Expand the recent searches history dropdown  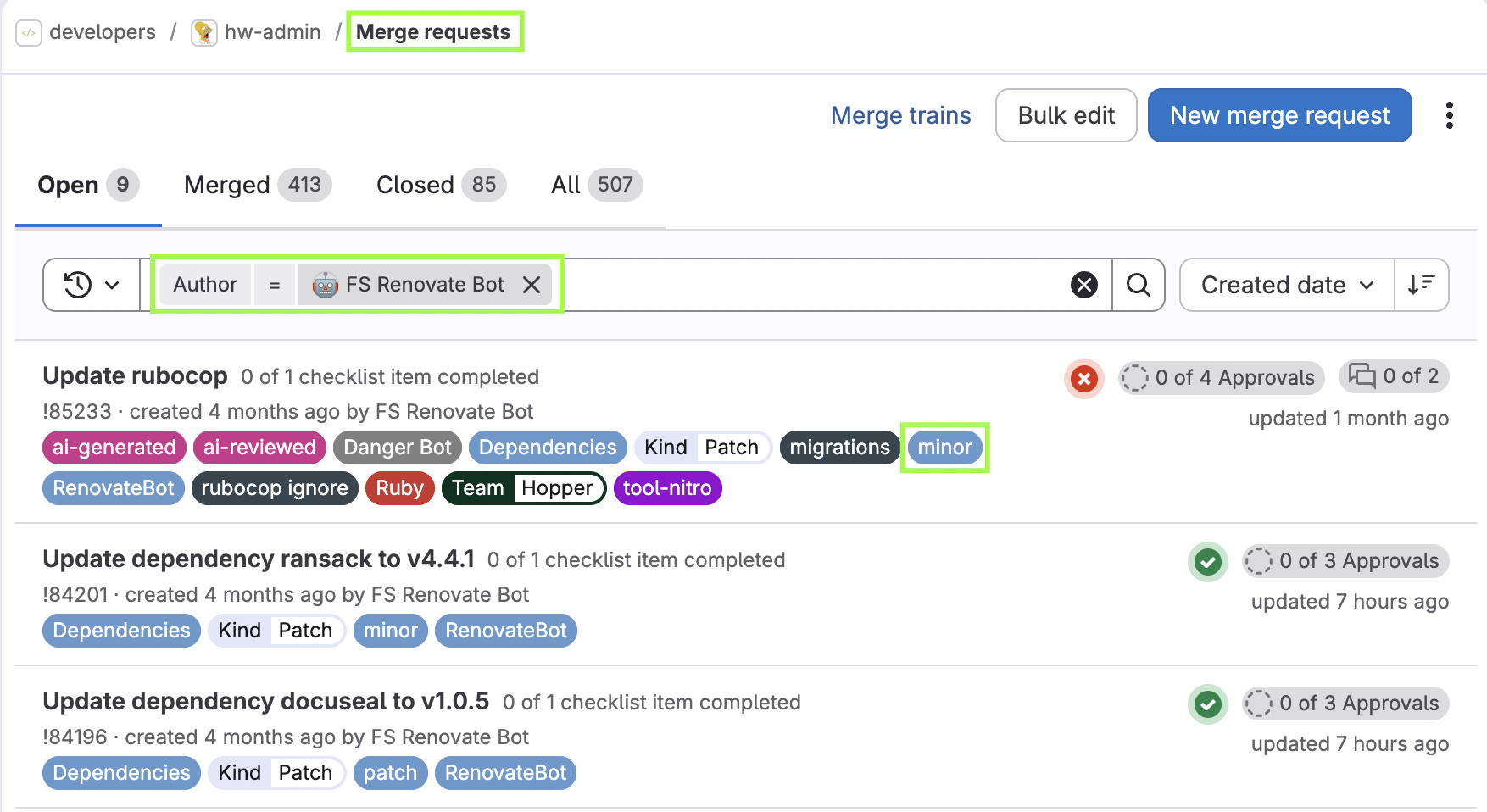pos(92,285)
